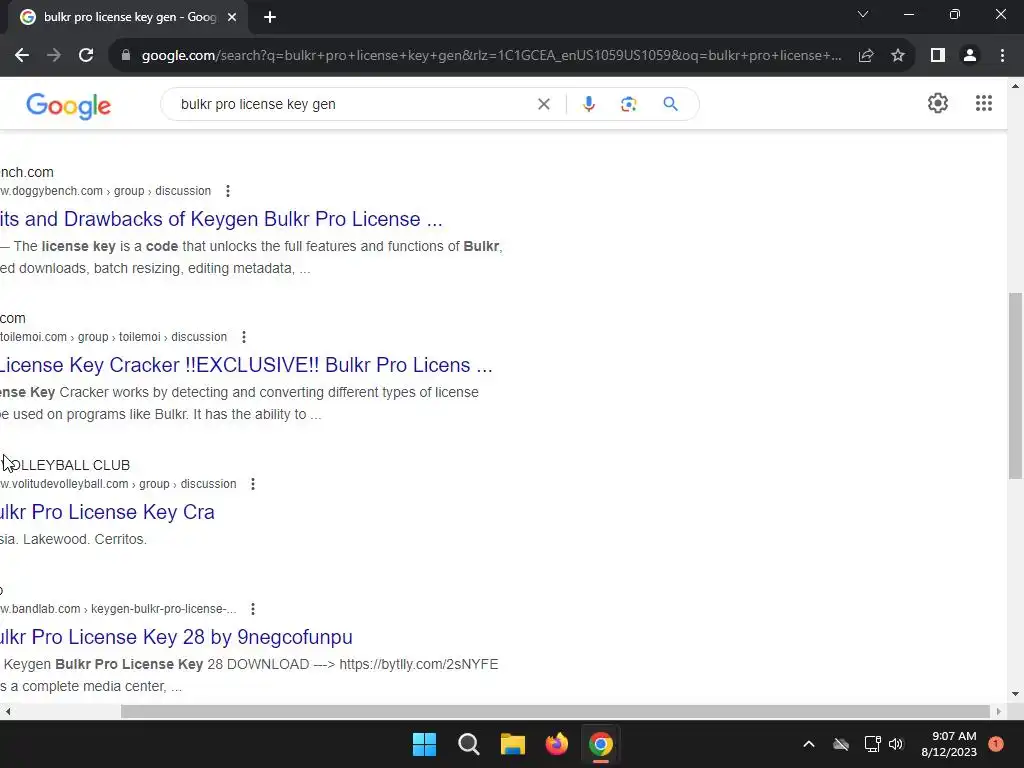Open Drawbacks of Keygen Bulkr Pro result

221,219
